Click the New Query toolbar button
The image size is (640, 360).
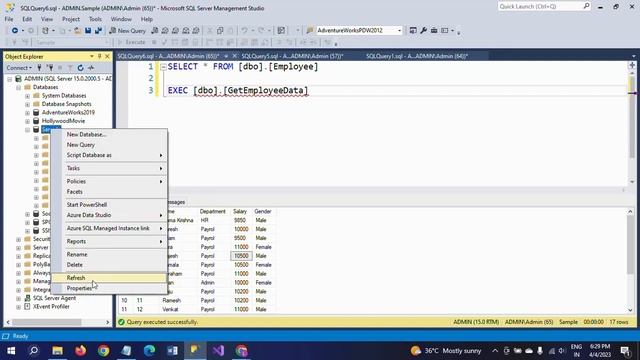coord(127,31)
